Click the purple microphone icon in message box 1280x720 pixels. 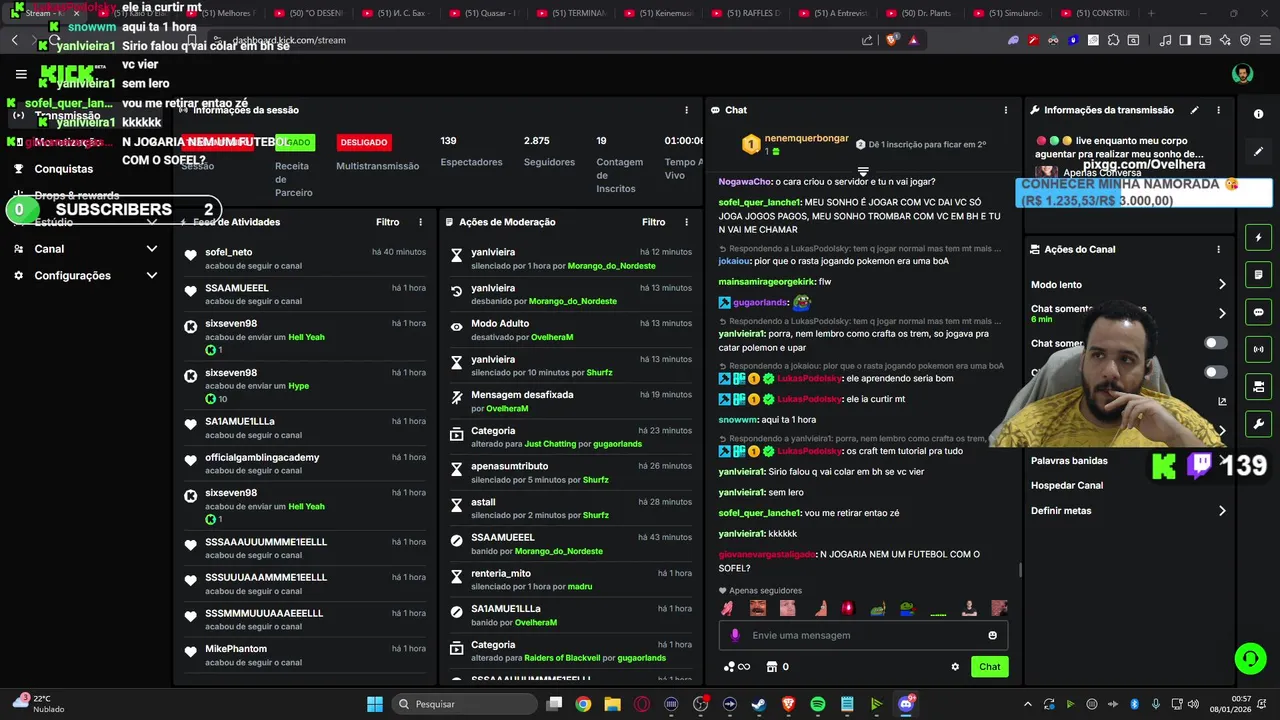[x=735, y=635]
